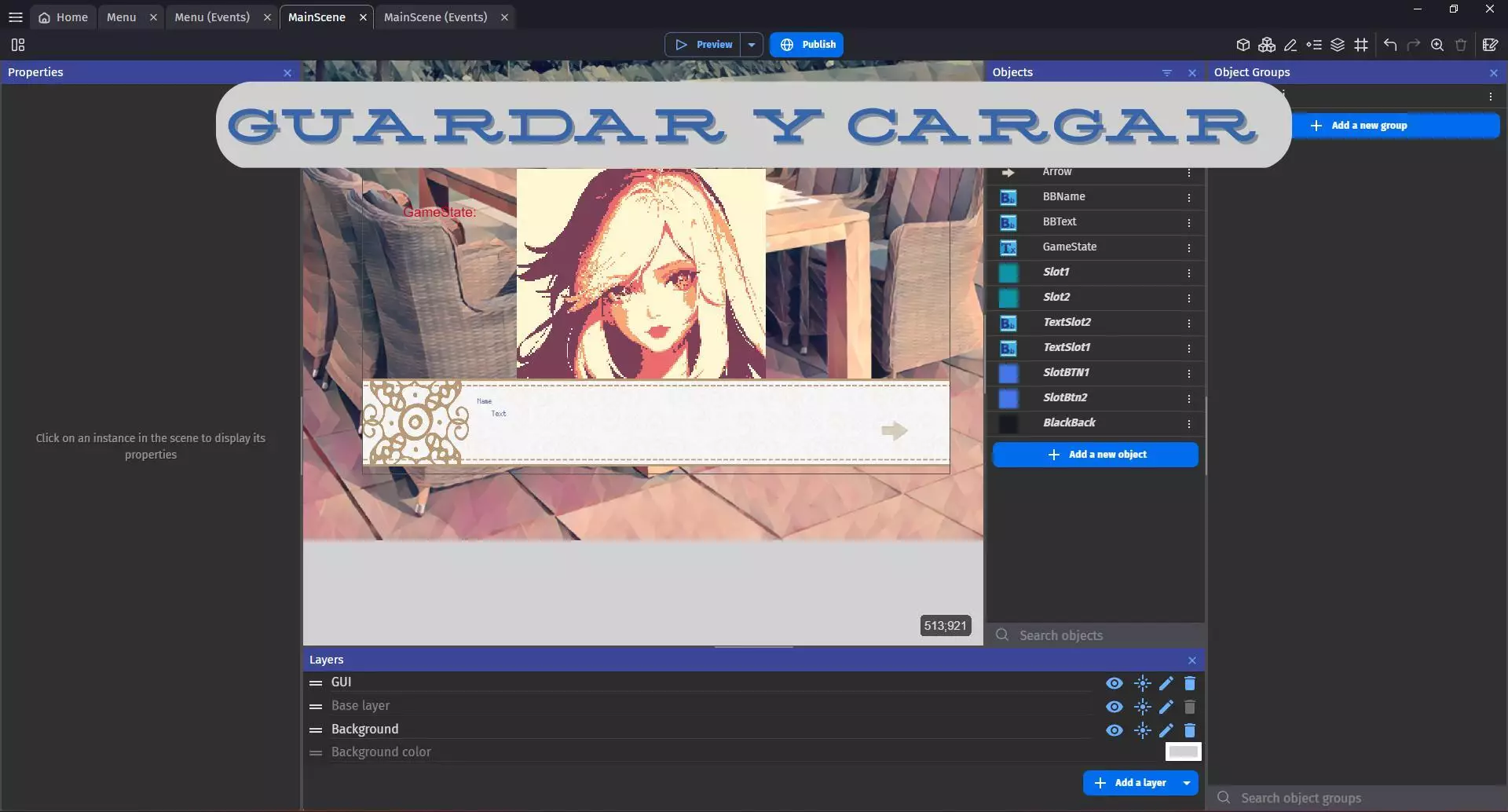Screen dimensions: 1508x812
Task: Click the Publish button
Action: coord(806,44)
